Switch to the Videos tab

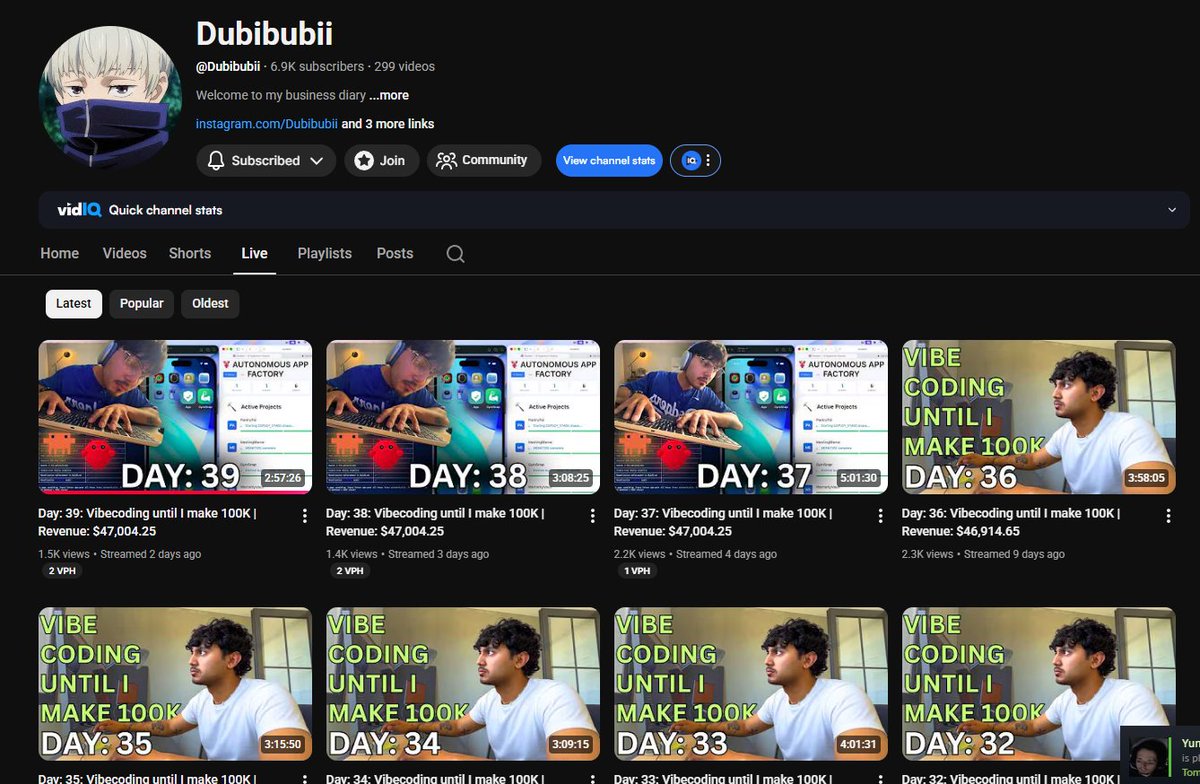(125, 253)
